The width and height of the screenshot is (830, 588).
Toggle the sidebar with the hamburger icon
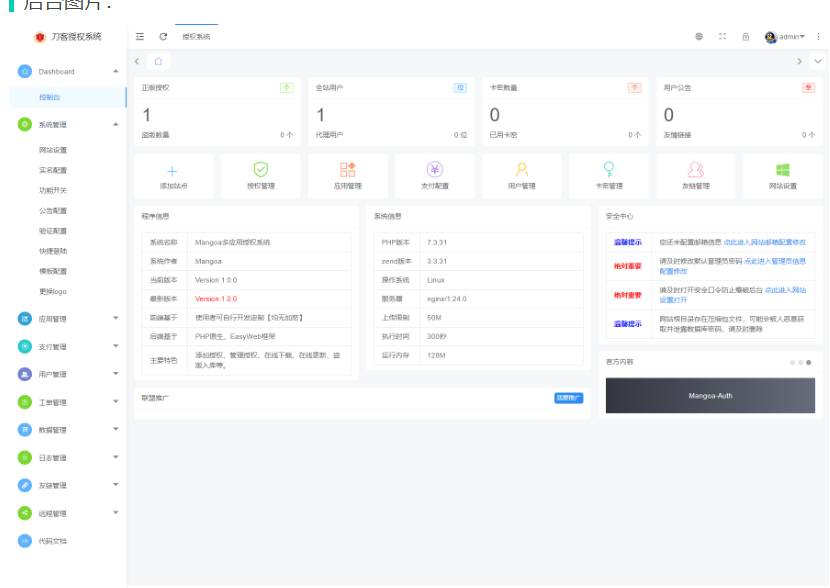139,35
